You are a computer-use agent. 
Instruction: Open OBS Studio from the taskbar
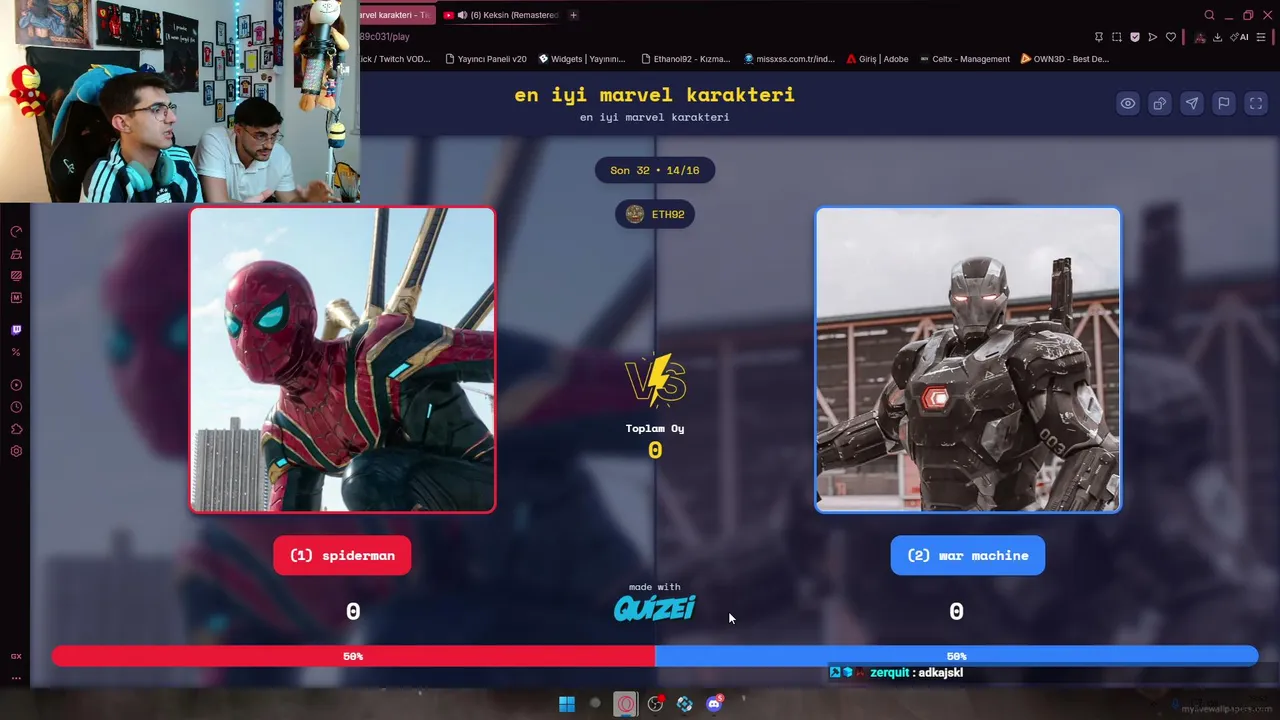tap(655, 704)
